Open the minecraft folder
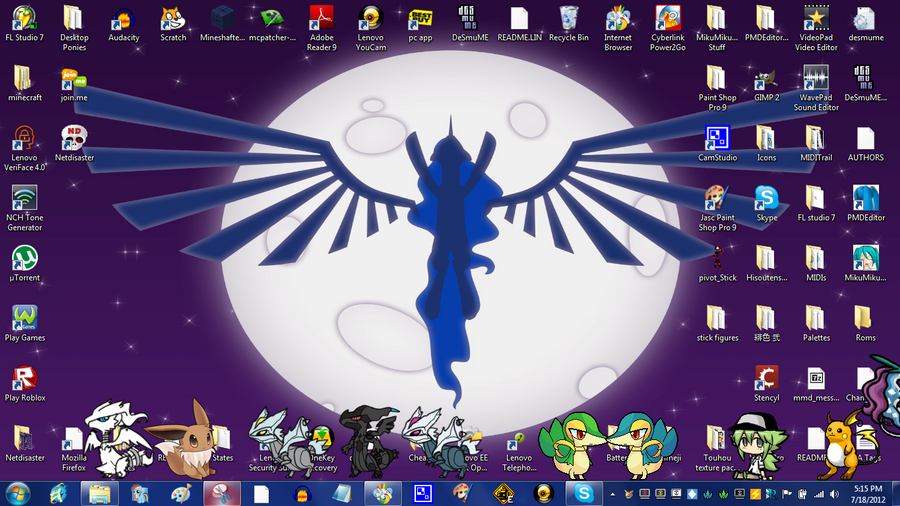Viewport: 900px width, 506px height. tap(25, 84)
